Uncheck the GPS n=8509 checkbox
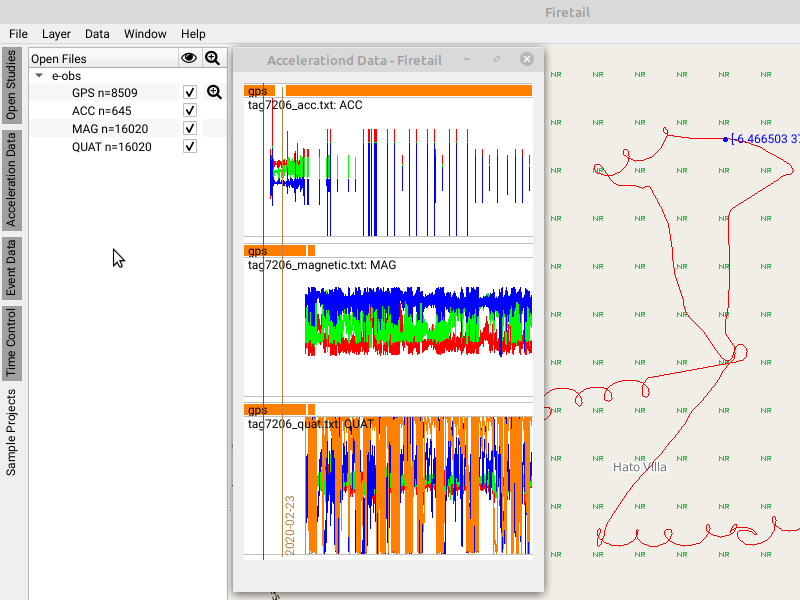 pos(189,92)
